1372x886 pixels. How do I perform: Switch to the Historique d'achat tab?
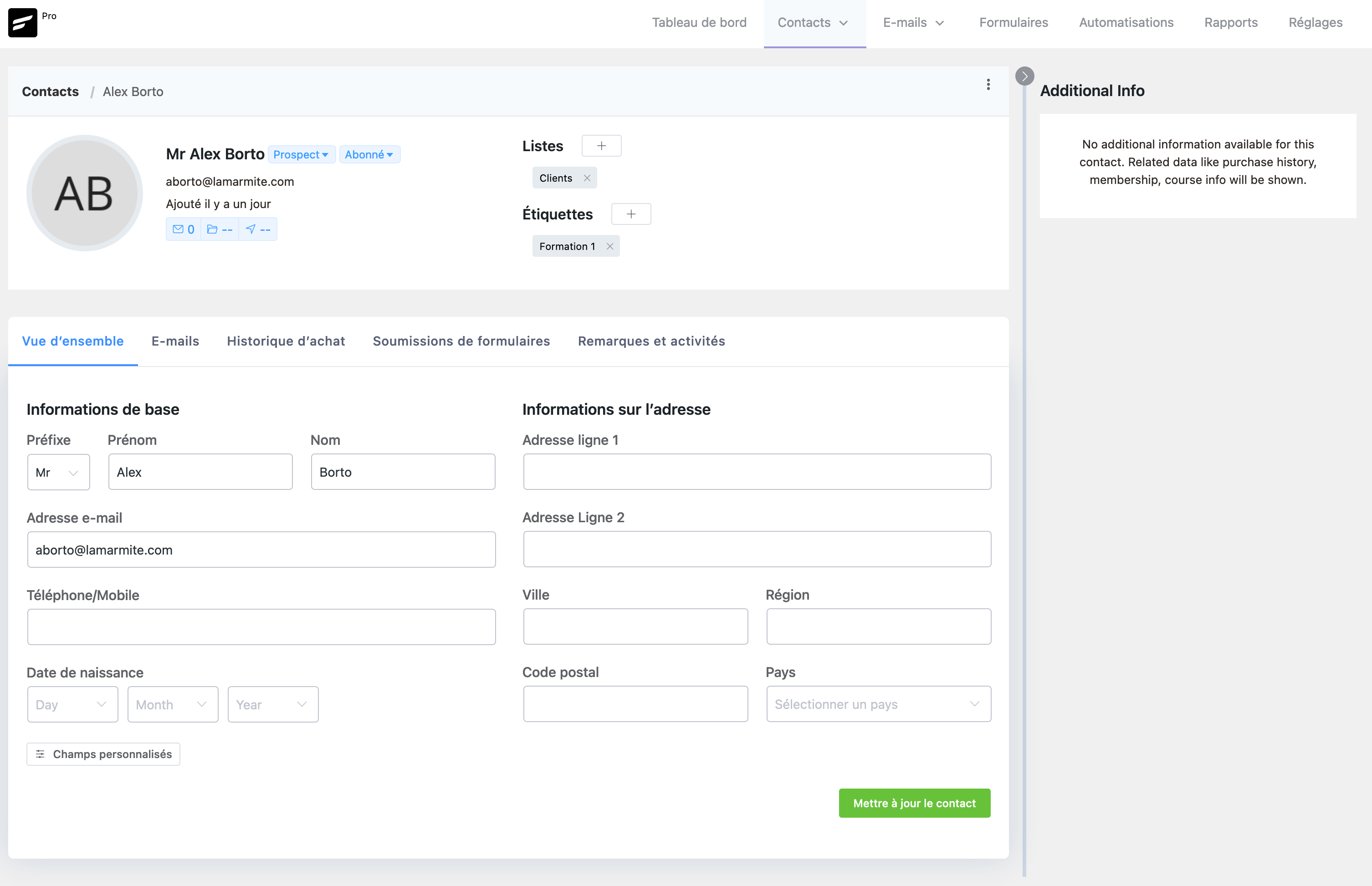click(286, 341)
